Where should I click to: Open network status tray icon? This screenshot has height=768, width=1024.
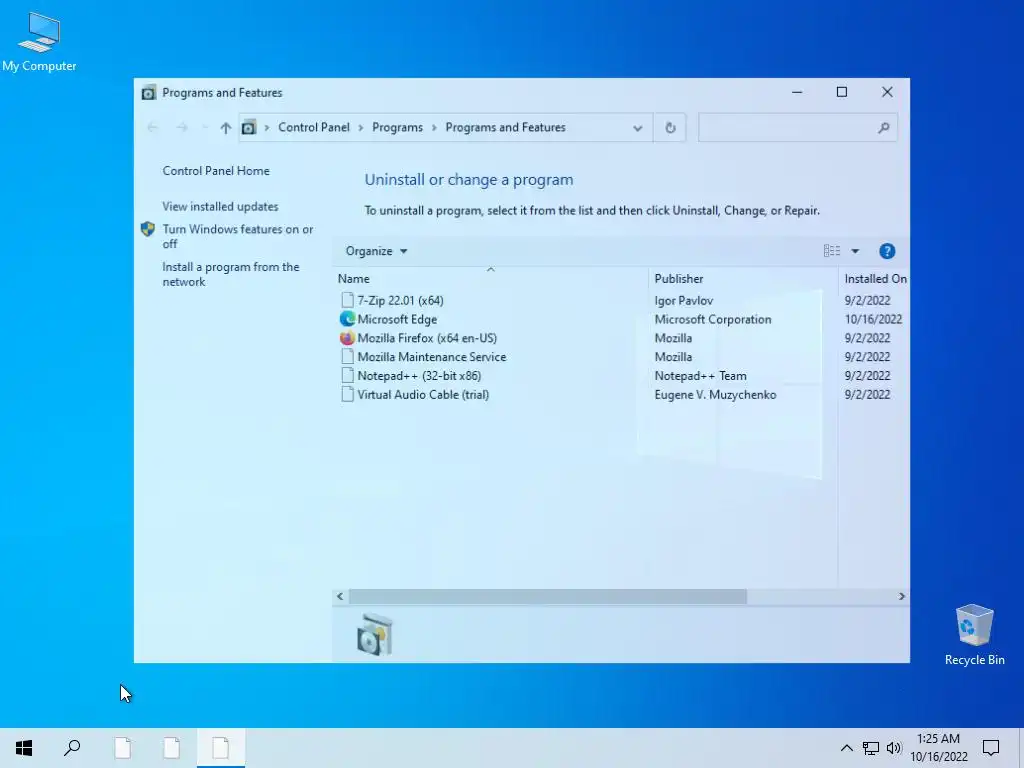click(x=871, y=748)
